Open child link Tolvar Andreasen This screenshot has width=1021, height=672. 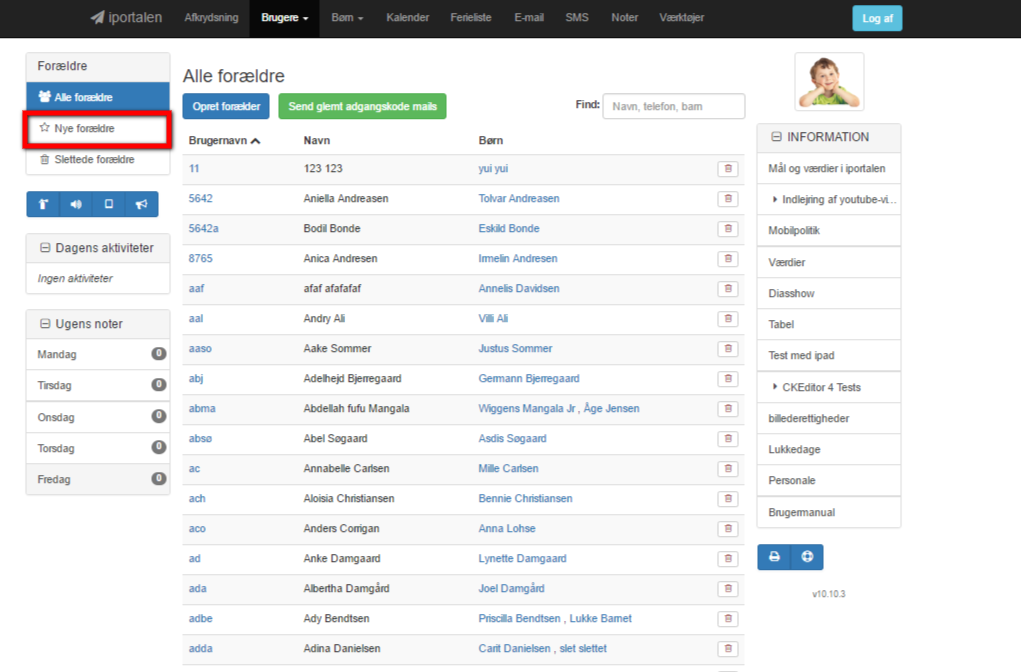[519, 199]
